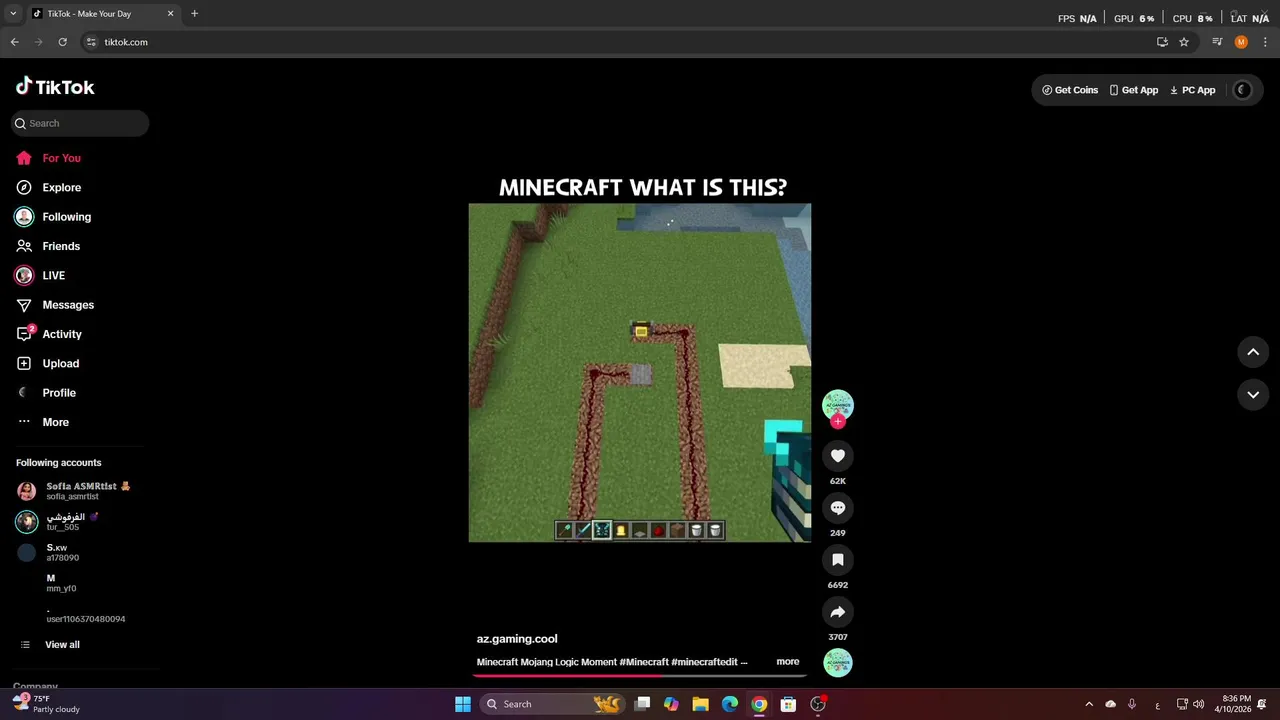Image resolution: width=1280 pixels, height=720 pixels.
Task: Bookmark this tab with the star icon
Action: [1184, 42]
